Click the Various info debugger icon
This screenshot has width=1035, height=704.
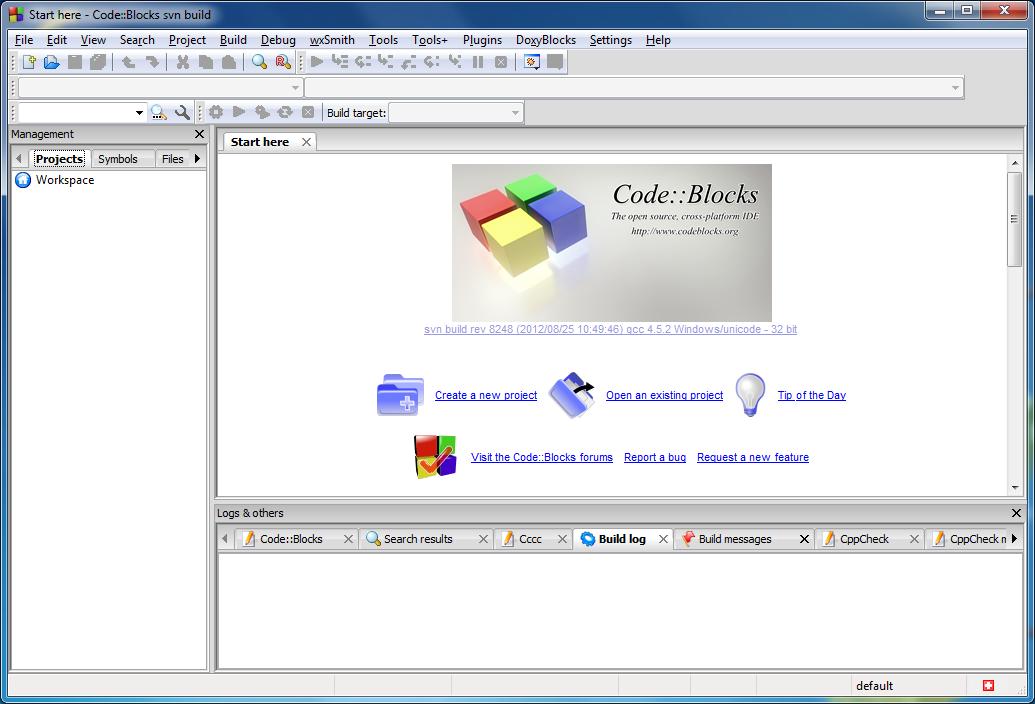click(555, 62)
